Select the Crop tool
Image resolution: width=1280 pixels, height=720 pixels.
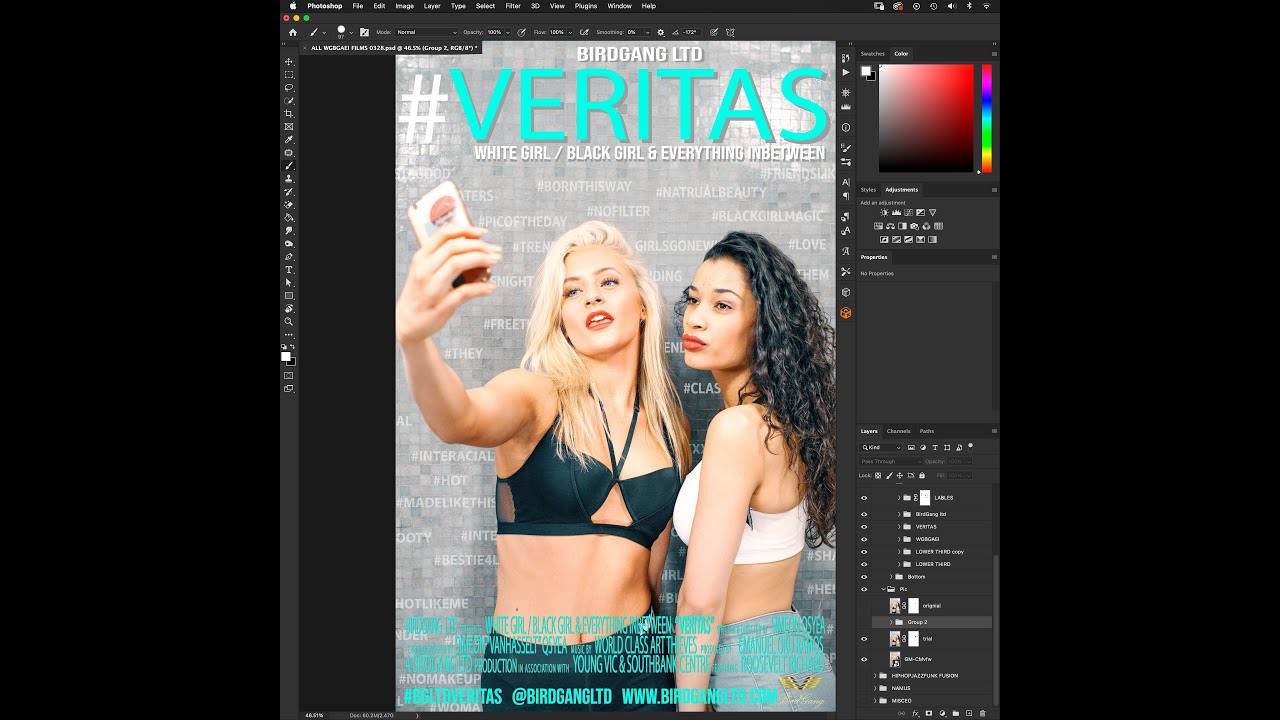289,114
